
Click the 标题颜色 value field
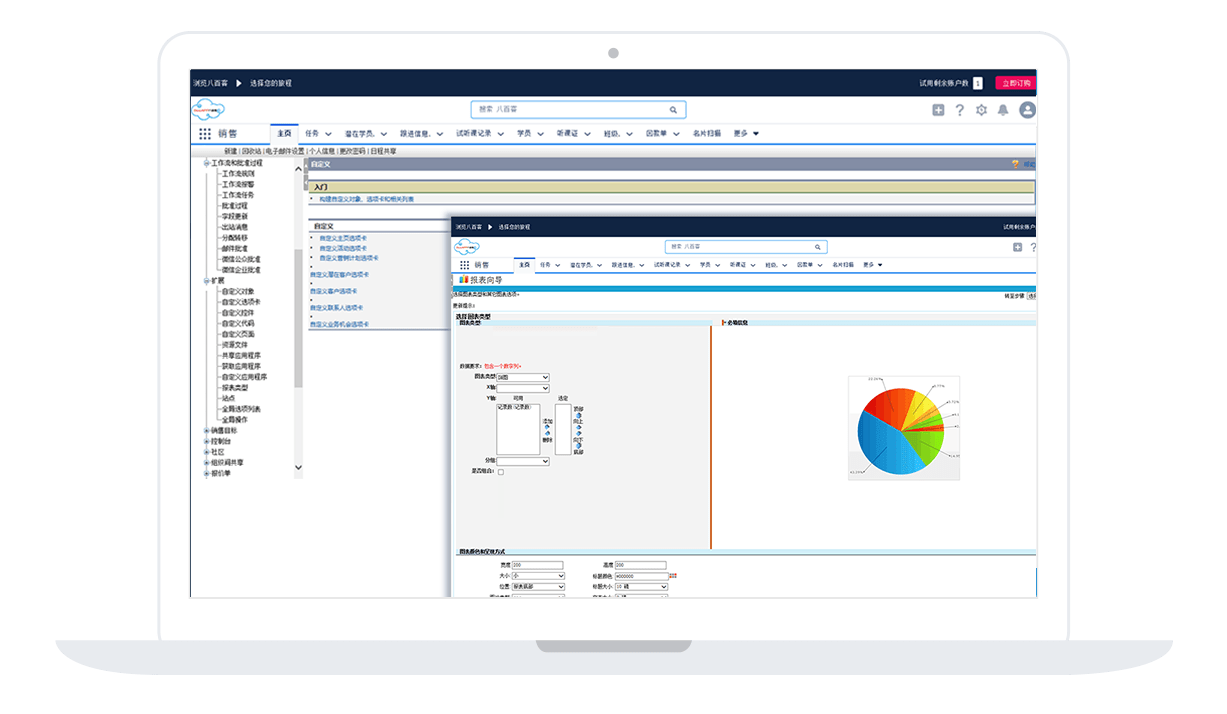pos(641,576)
